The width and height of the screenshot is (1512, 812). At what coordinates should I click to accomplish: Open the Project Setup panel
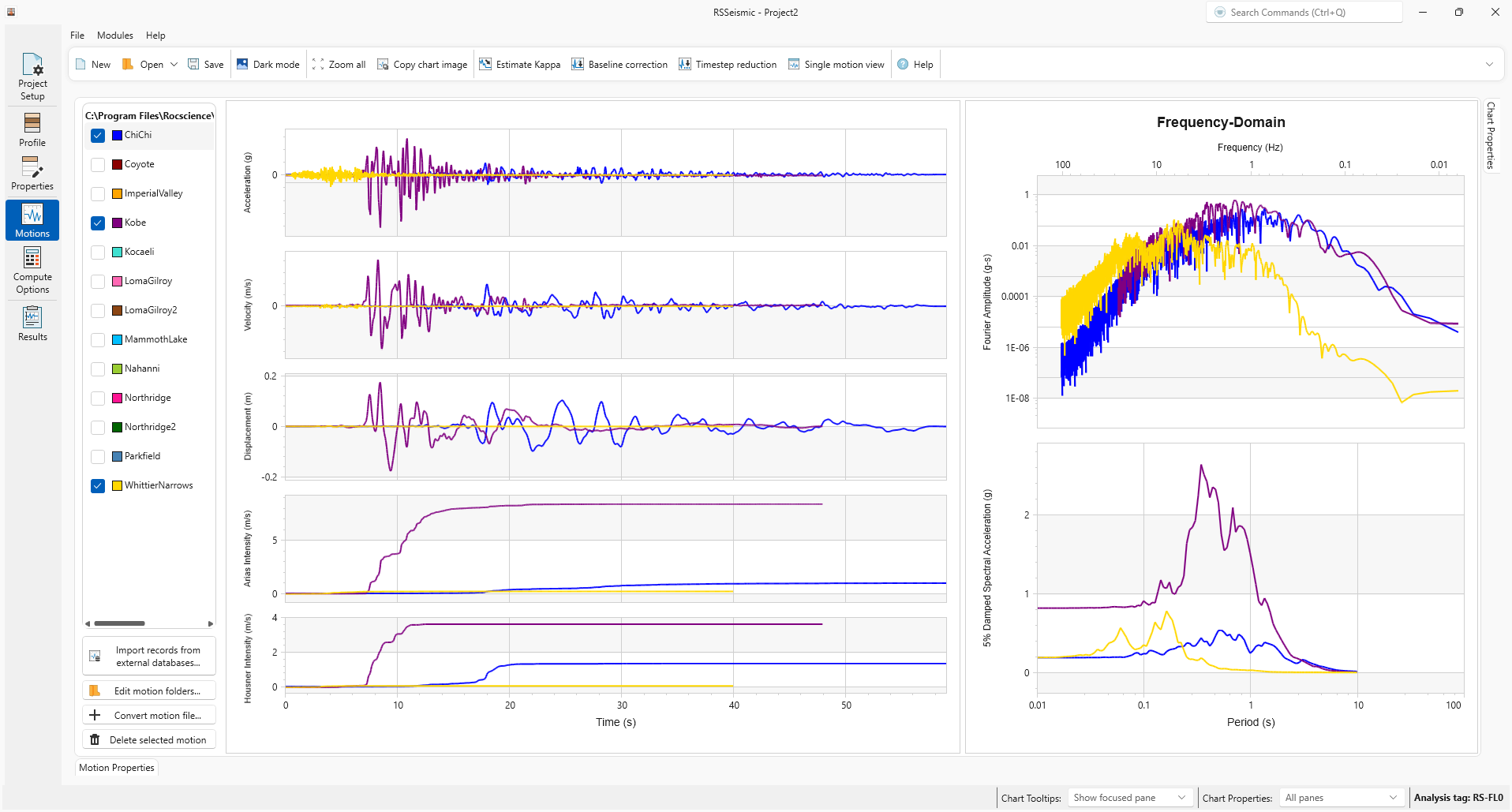tap(32, 77)
